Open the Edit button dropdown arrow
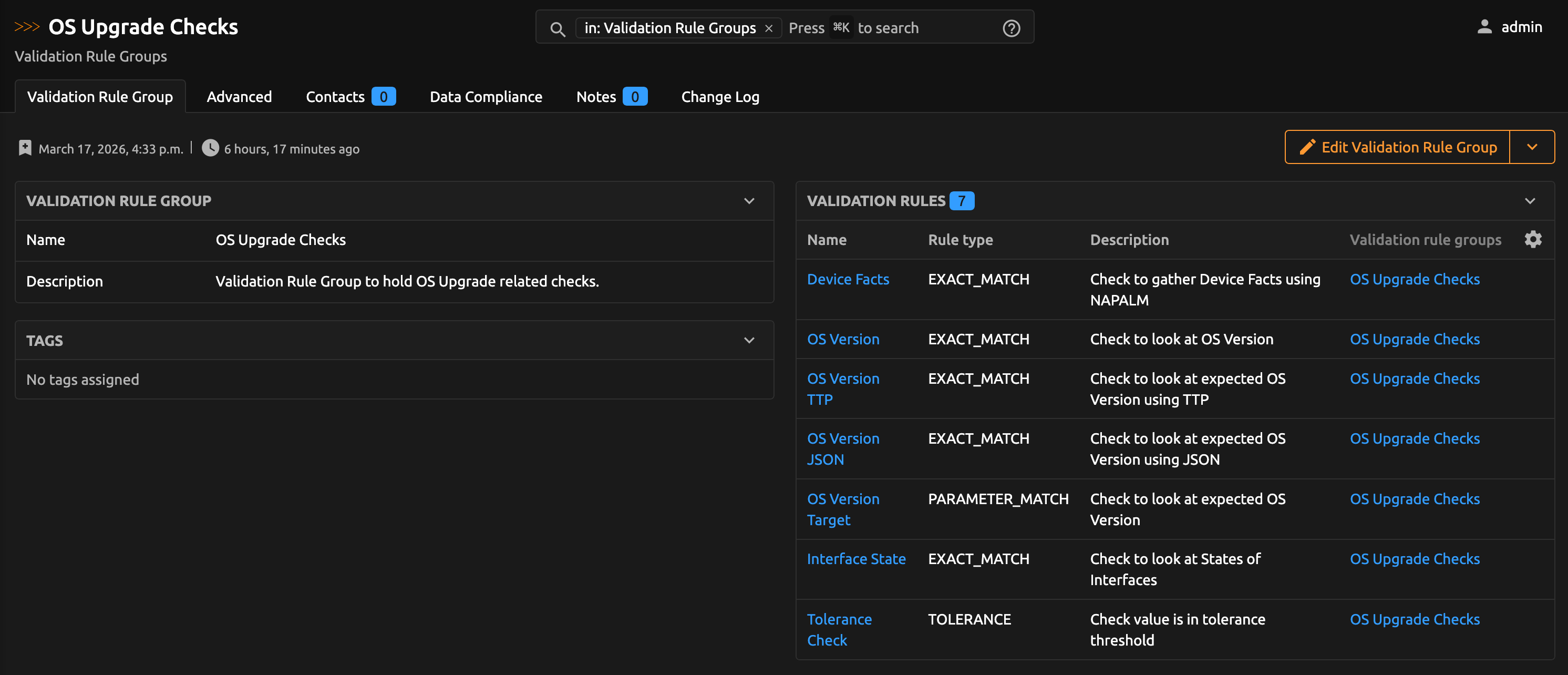1568x675 pixels. coord(1532,147)
